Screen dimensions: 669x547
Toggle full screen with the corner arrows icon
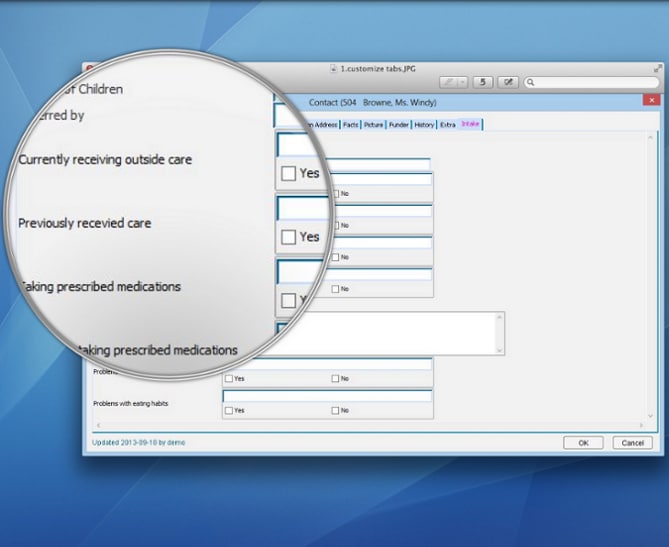coord(658,68)
